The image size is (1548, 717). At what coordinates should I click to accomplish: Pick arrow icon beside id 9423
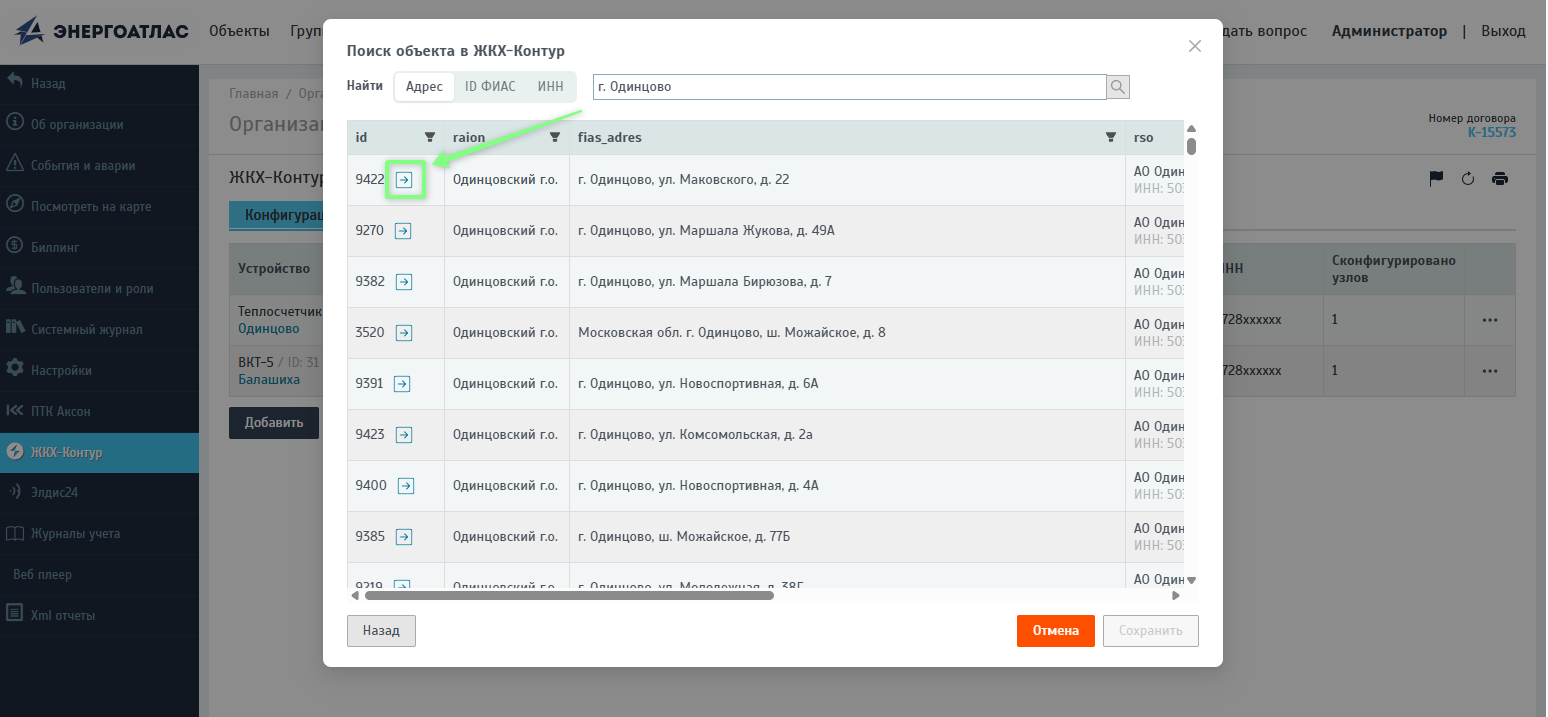pyautogui.click(x=404, y=435)
